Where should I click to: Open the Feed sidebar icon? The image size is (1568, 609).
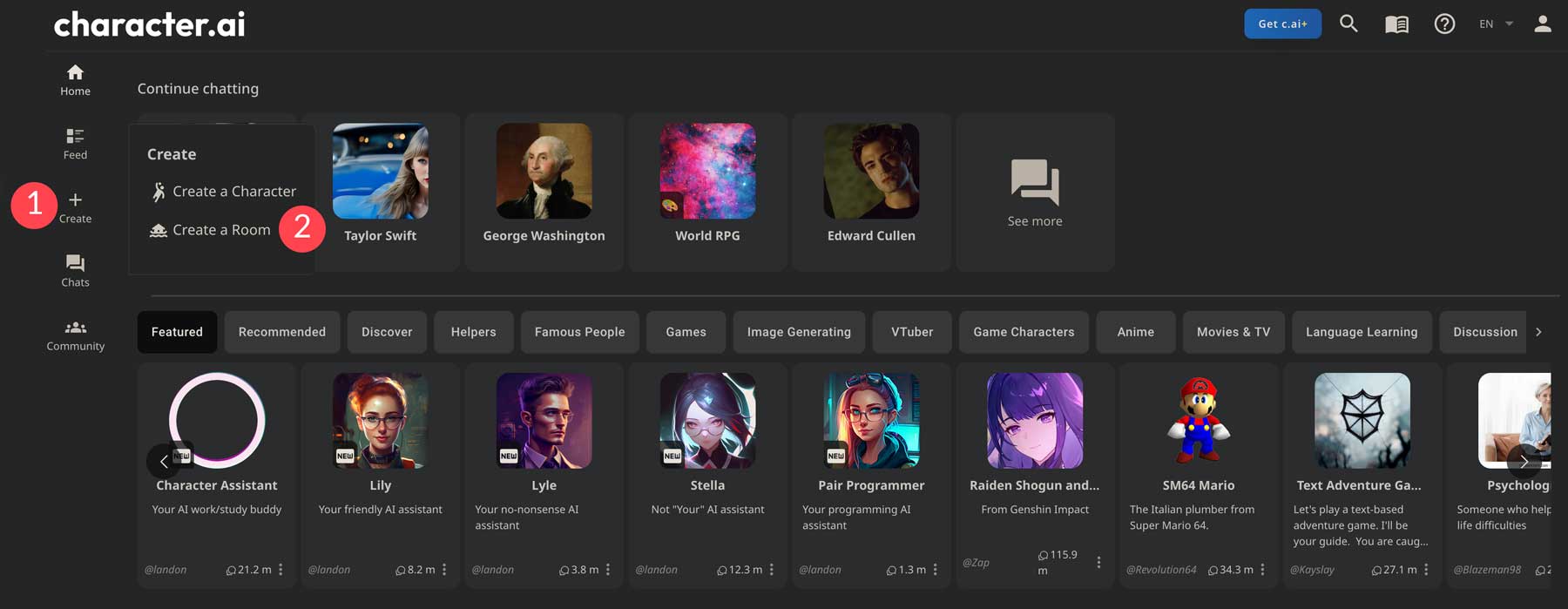(75, 143)
